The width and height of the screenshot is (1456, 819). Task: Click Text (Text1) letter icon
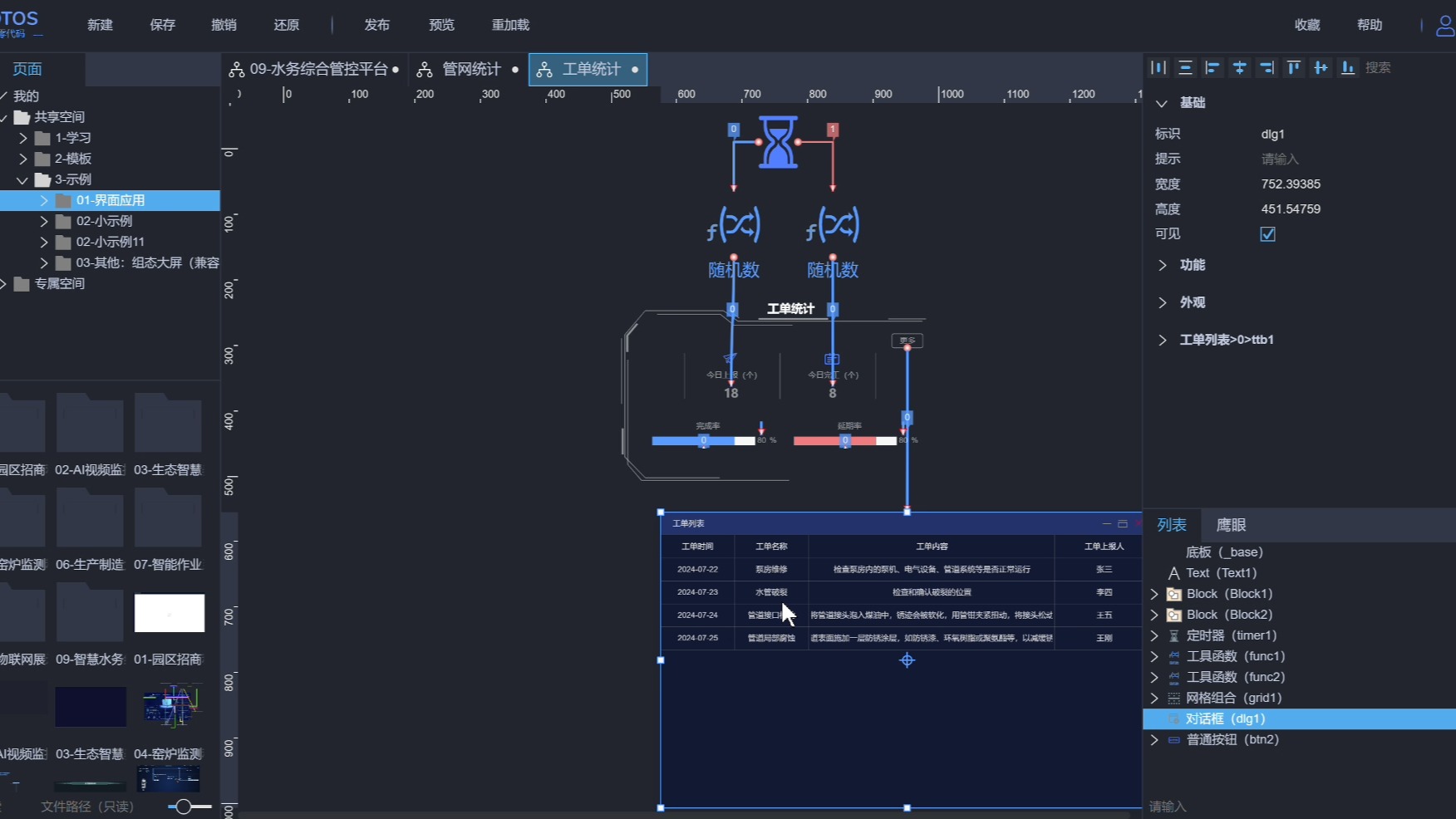click(x=1174, y=573)
